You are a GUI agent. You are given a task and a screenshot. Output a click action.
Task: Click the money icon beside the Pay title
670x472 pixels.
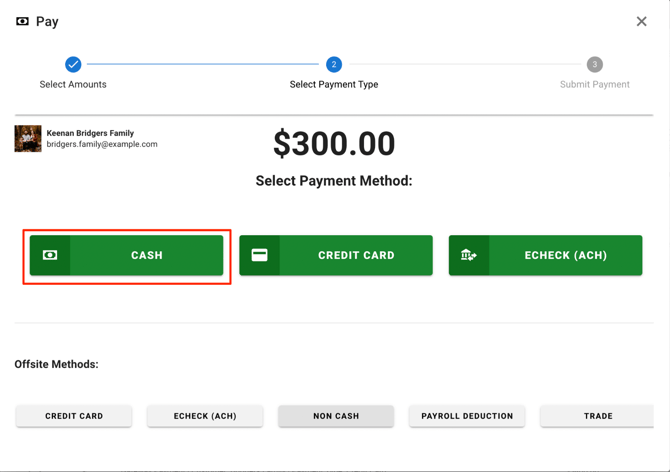[22, 21]
